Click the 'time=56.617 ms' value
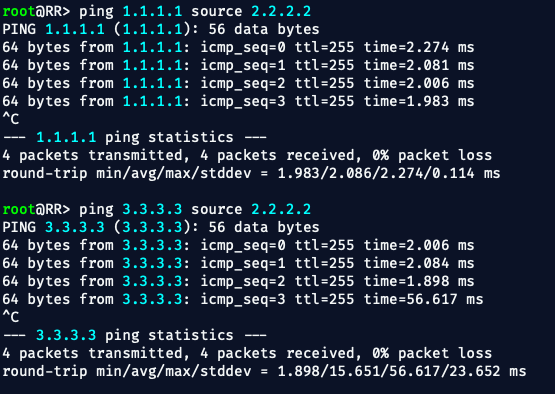555x394 pixels. (423, 299)
